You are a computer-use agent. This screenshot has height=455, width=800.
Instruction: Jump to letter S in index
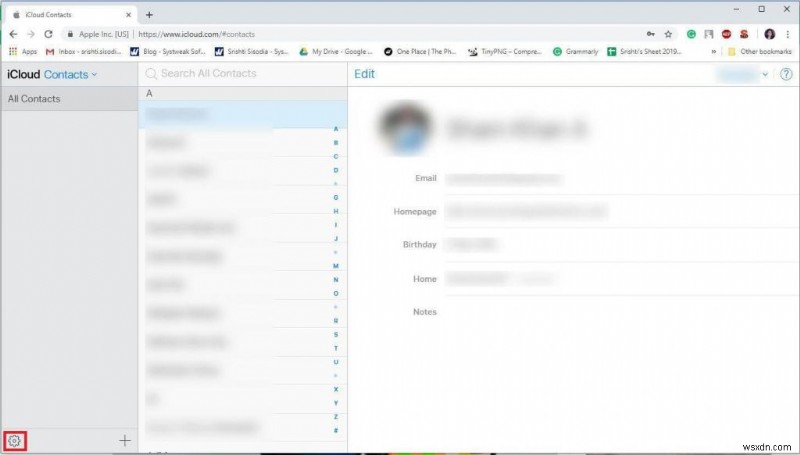click(x=336, y=335)
